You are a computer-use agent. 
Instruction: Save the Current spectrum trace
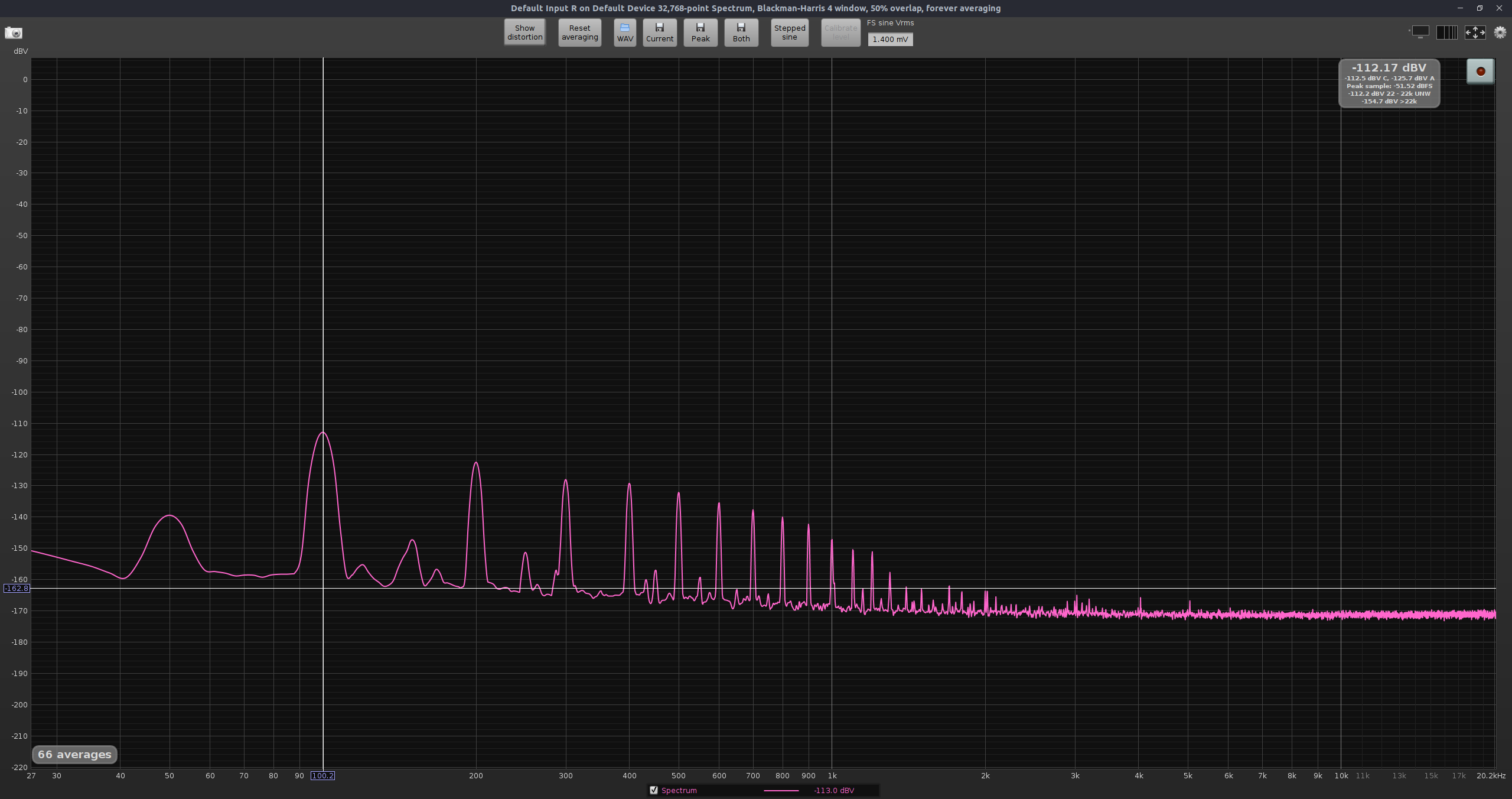click(660, 33)
